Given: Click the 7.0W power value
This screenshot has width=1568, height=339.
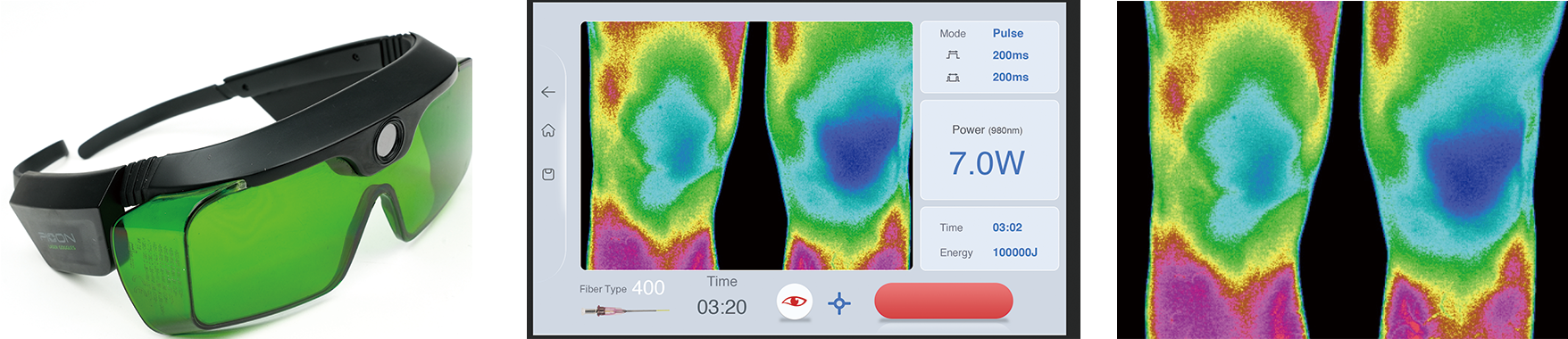Looking at the screenshot, I should coord(987,163).
